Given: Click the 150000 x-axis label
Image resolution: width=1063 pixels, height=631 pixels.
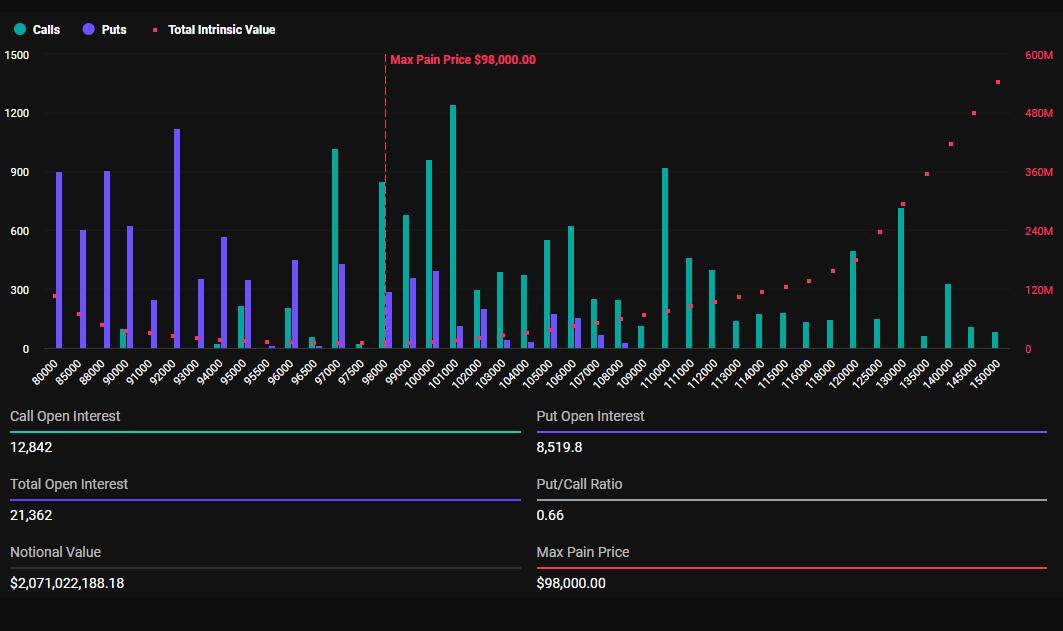Looking at the screenshot, I should [x=985, y=374].
